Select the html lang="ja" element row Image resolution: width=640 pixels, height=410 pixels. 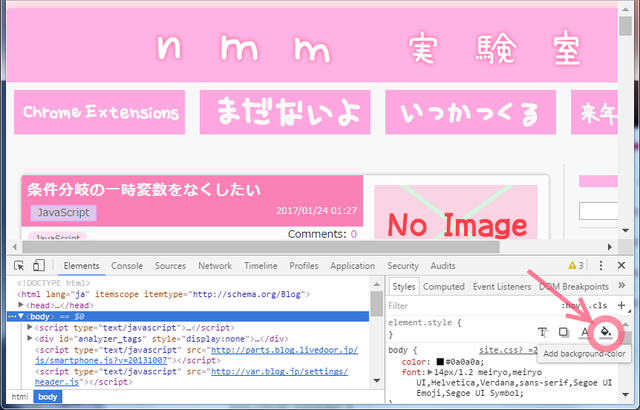[163, 294]
